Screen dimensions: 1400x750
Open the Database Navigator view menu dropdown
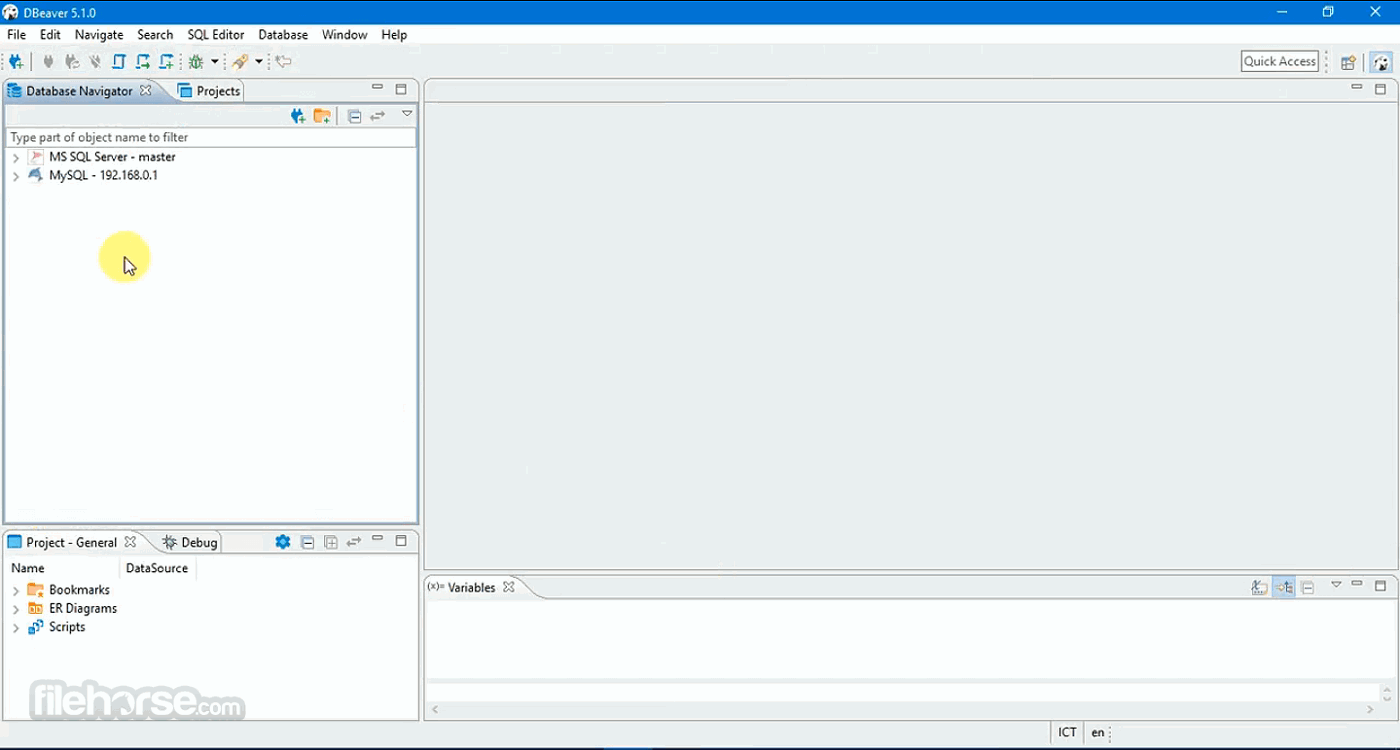407,114
